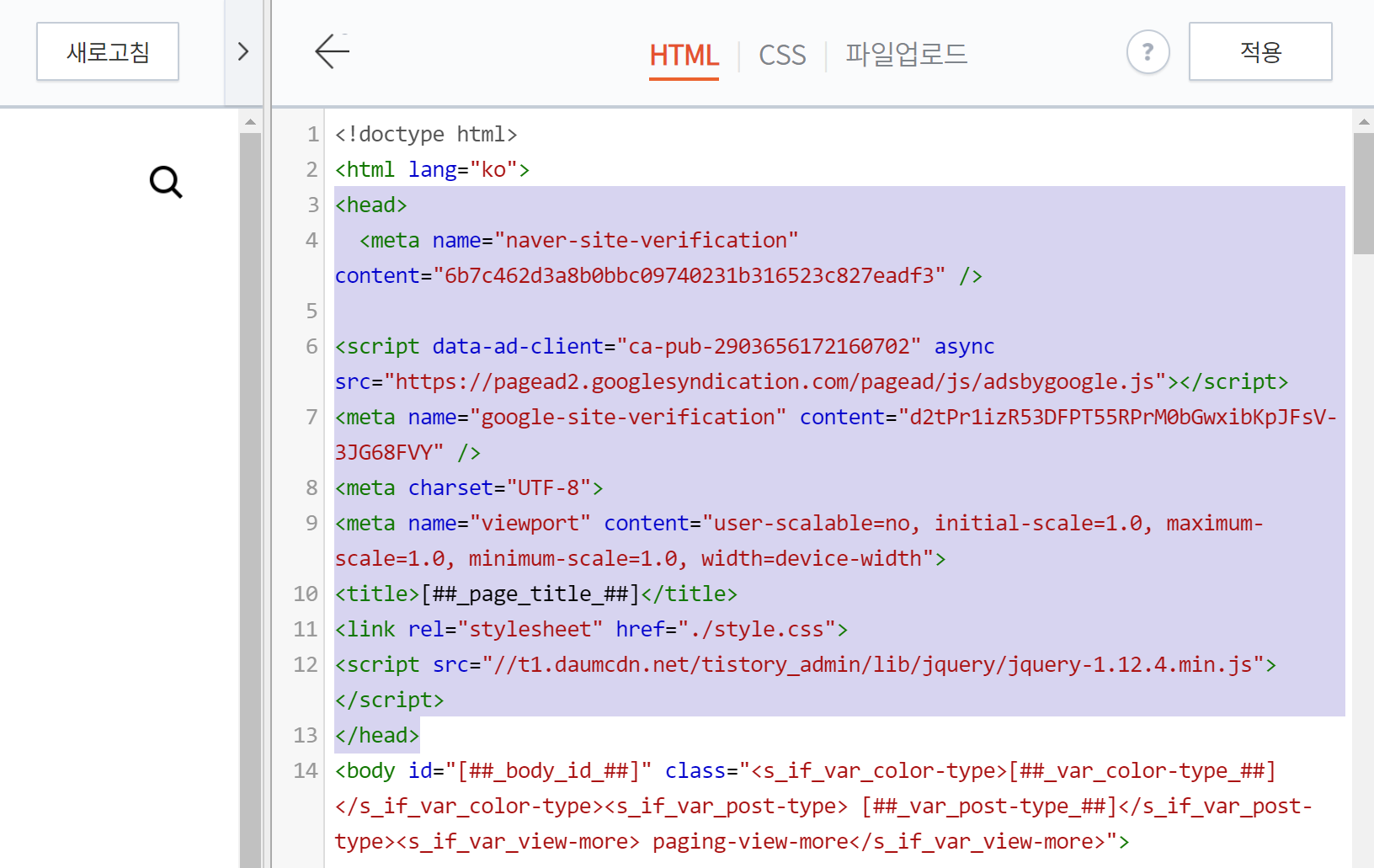The width and height of the screenshot is (1374, 868).
Task: Click the 'ca-pub-2903656172160702' ad client value
Action: pos(769,347)
